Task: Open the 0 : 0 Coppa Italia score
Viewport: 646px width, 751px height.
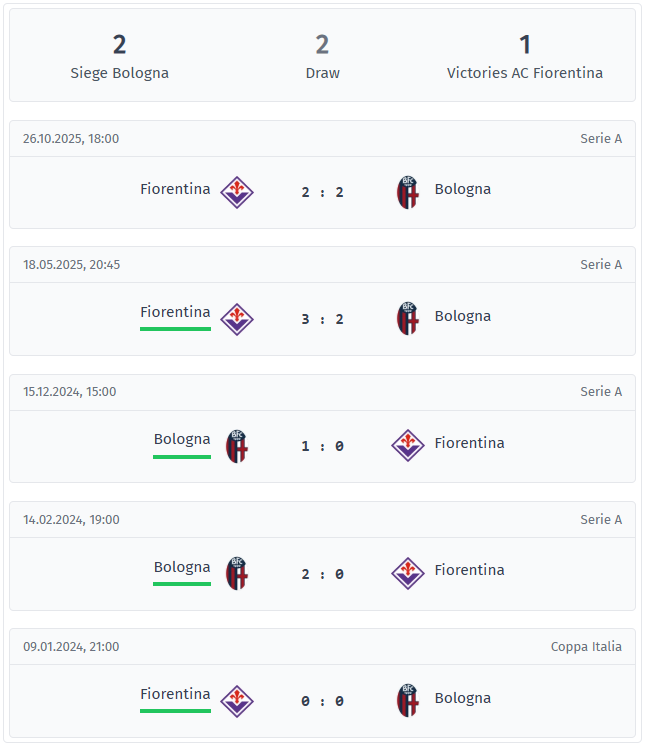Action: coord(322,701)
